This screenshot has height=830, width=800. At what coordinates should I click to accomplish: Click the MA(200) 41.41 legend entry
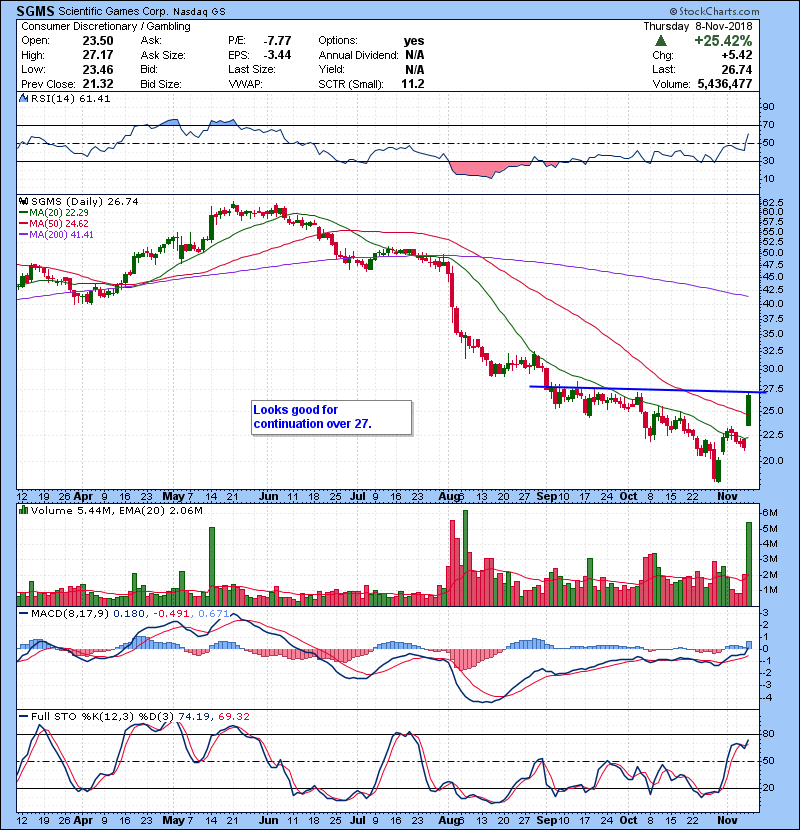click(x=56, y=235)
